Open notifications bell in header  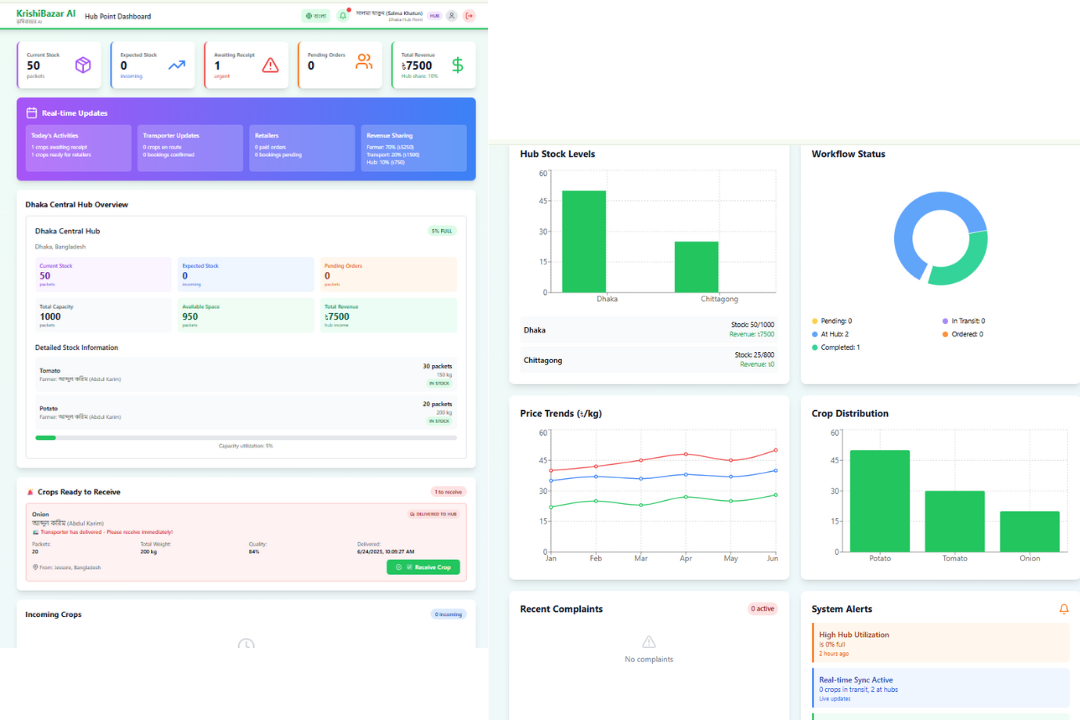(x=342, y=16)
